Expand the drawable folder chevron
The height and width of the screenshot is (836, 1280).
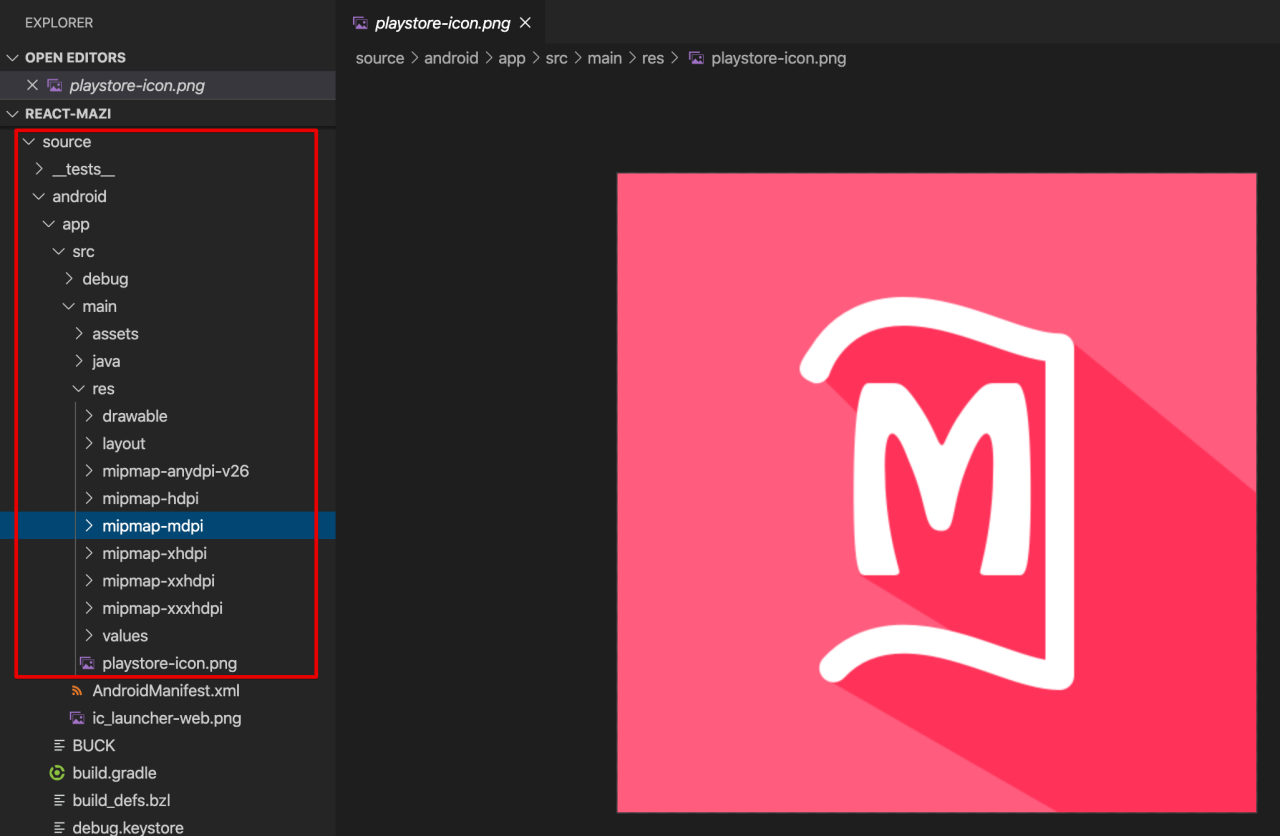pos(89,416)
